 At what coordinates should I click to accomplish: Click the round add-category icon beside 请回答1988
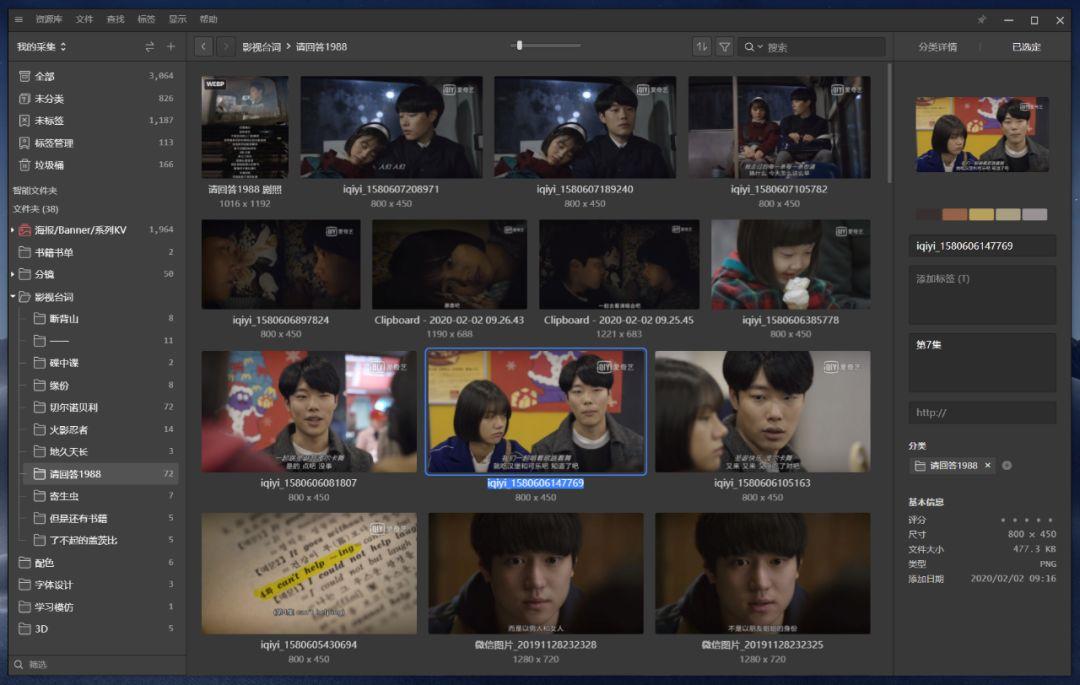1007,465
